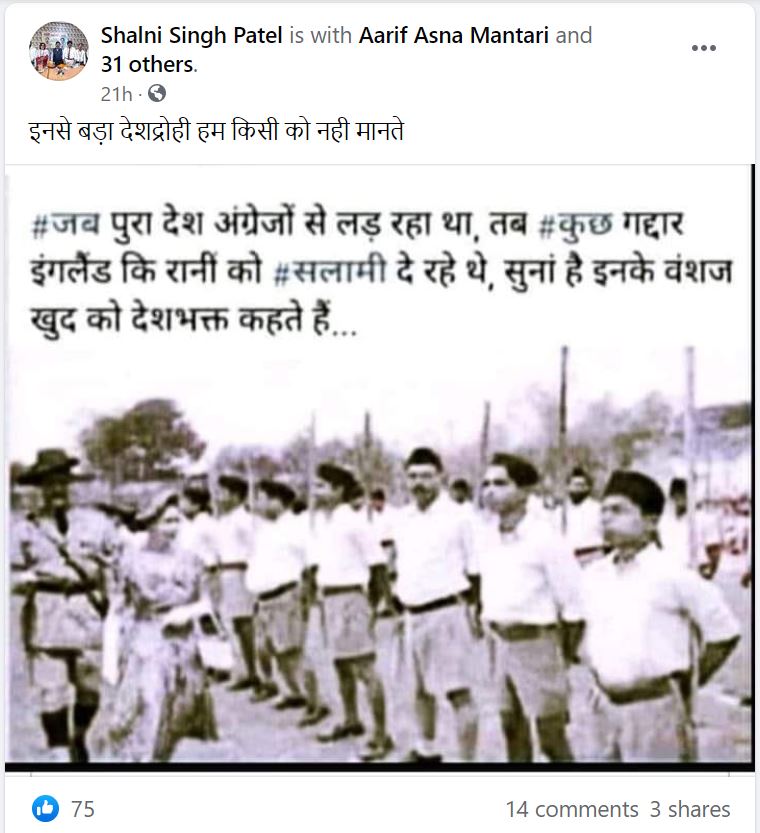View the 3 shares list
Screen dimensions: 760x833
pyautogui.click(x=690, y=809)
